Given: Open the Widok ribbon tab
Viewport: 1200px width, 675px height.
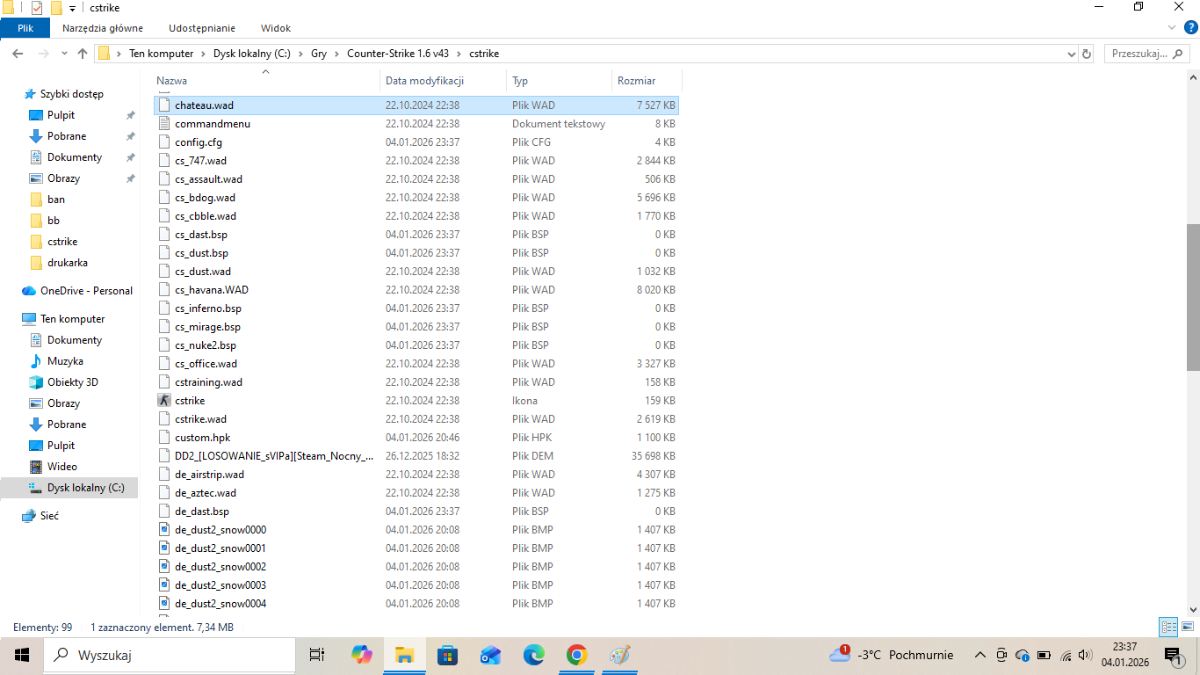Looking at the screenshot, I should pos(275,28).
